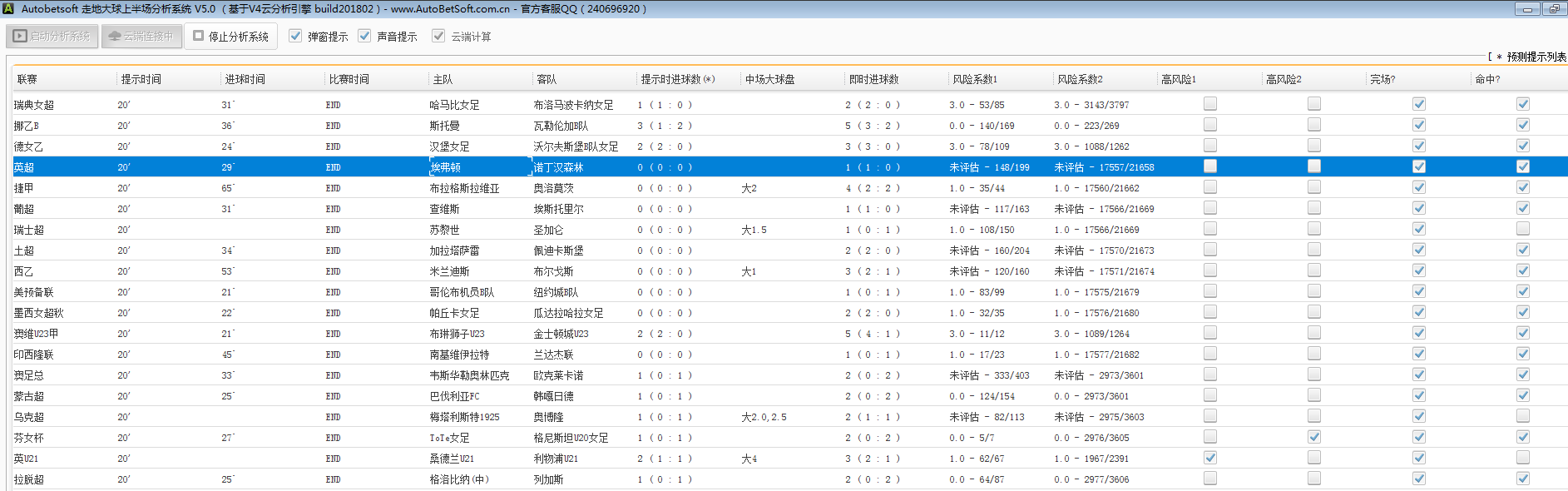This screenshot has height=491, width=1568.
Task: Sort by the 提示时间 column header
Action: pos(141,79)
